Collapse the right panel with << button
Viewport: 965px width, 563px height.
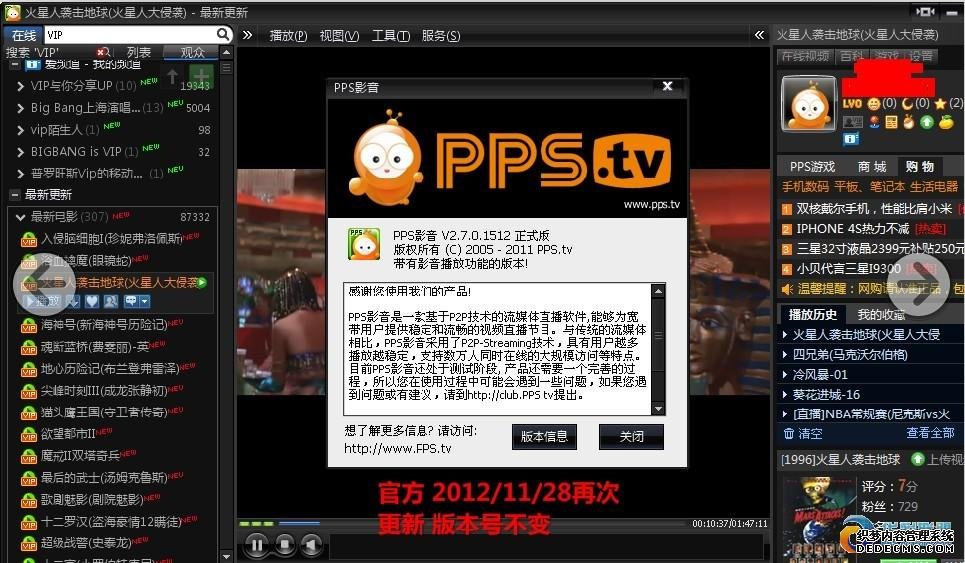(x=759, y=35)
